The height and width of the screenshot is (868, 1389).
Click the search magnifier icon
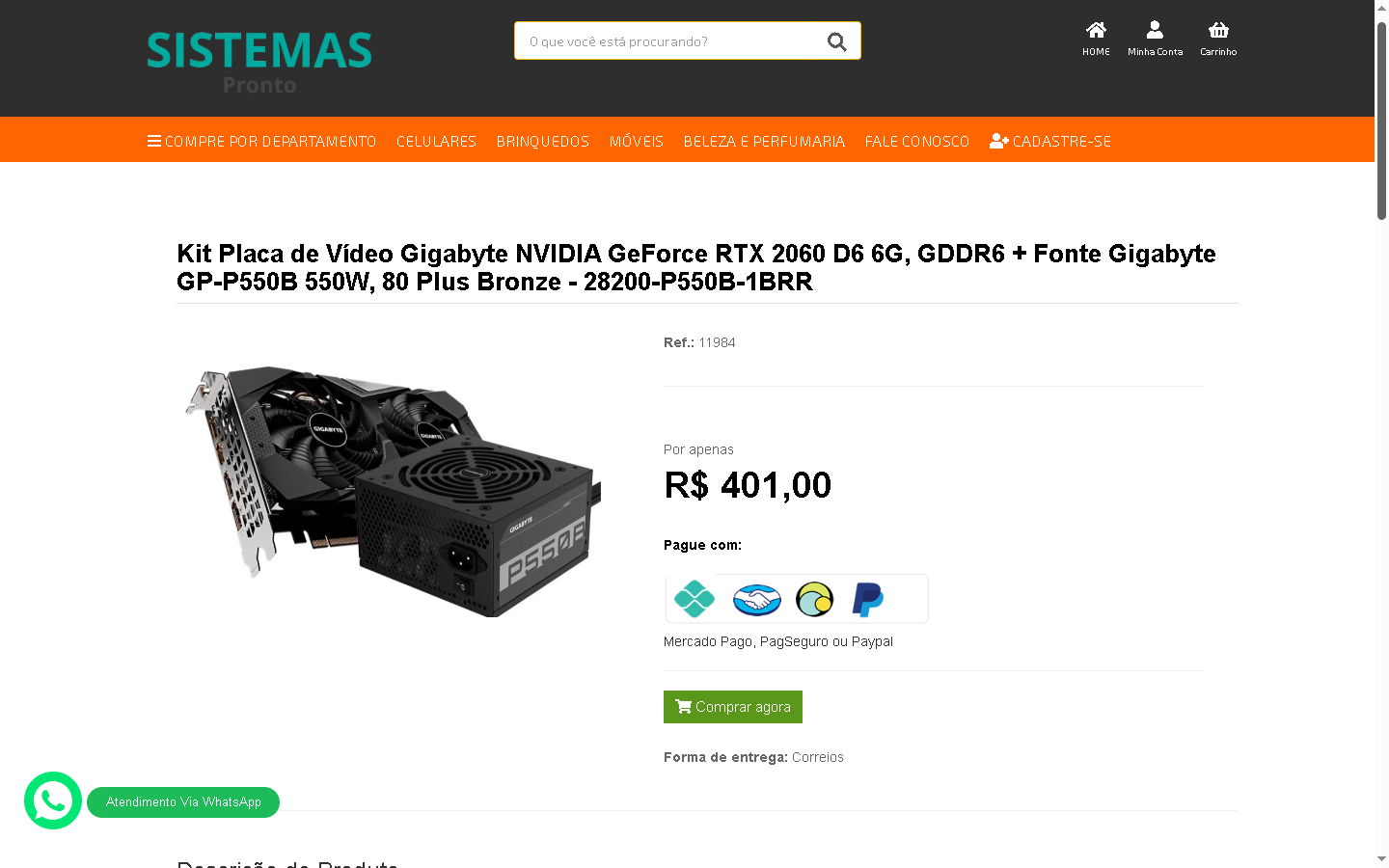click(x=836, y=41)
